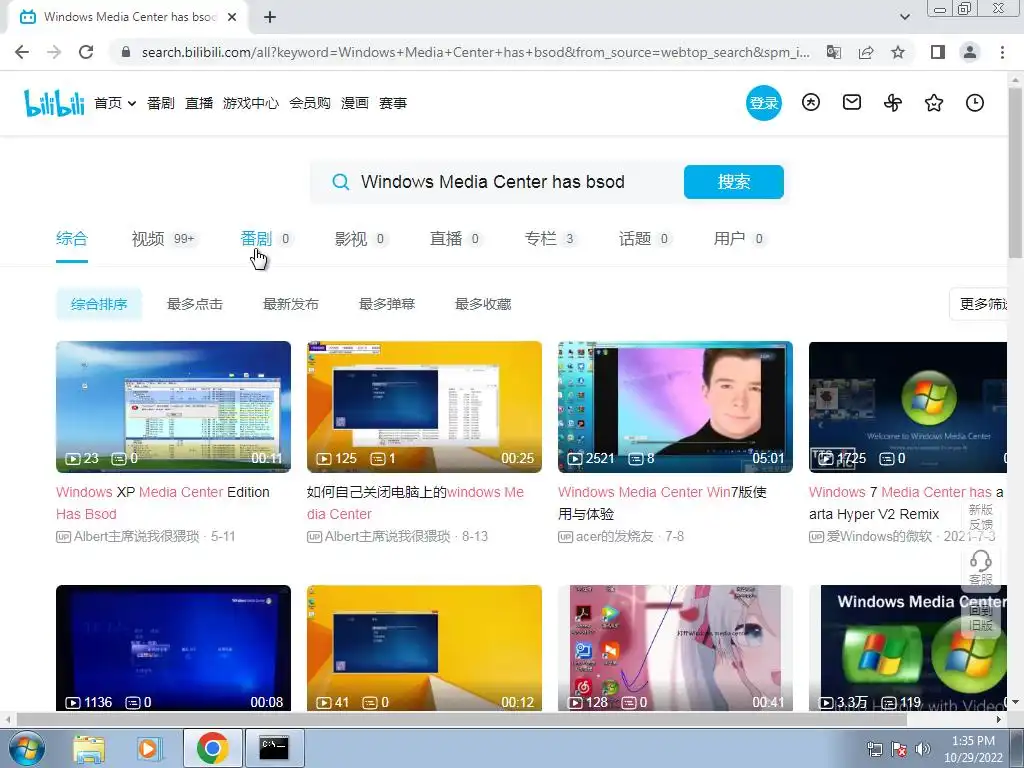Open the favorites star icon in header
This screenshot has width=1024, height=768.
[x=934, y=103]
